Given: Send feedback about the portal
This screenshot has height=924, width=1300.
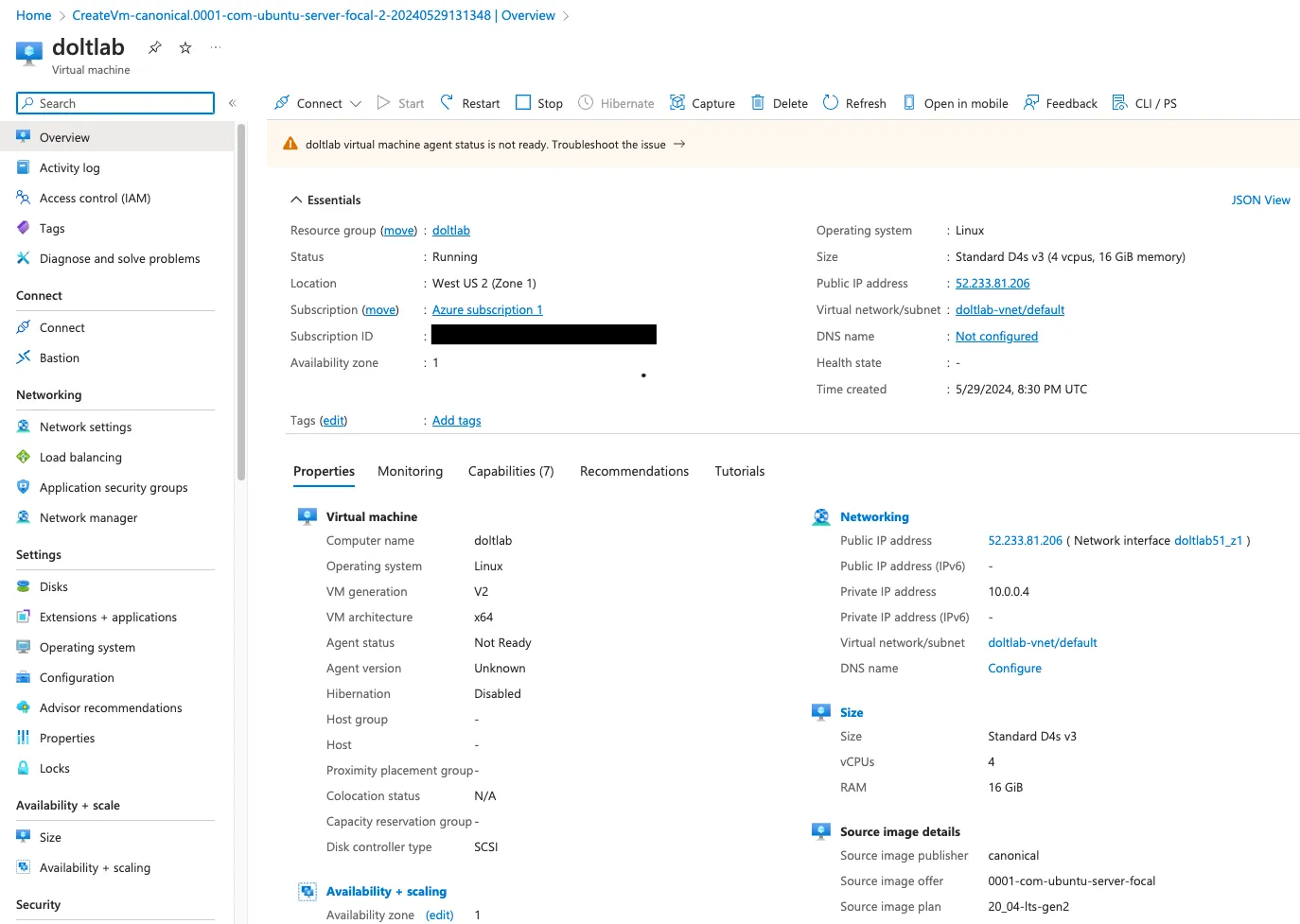Looking at the screenshot, I should [x=1060, y=102].
